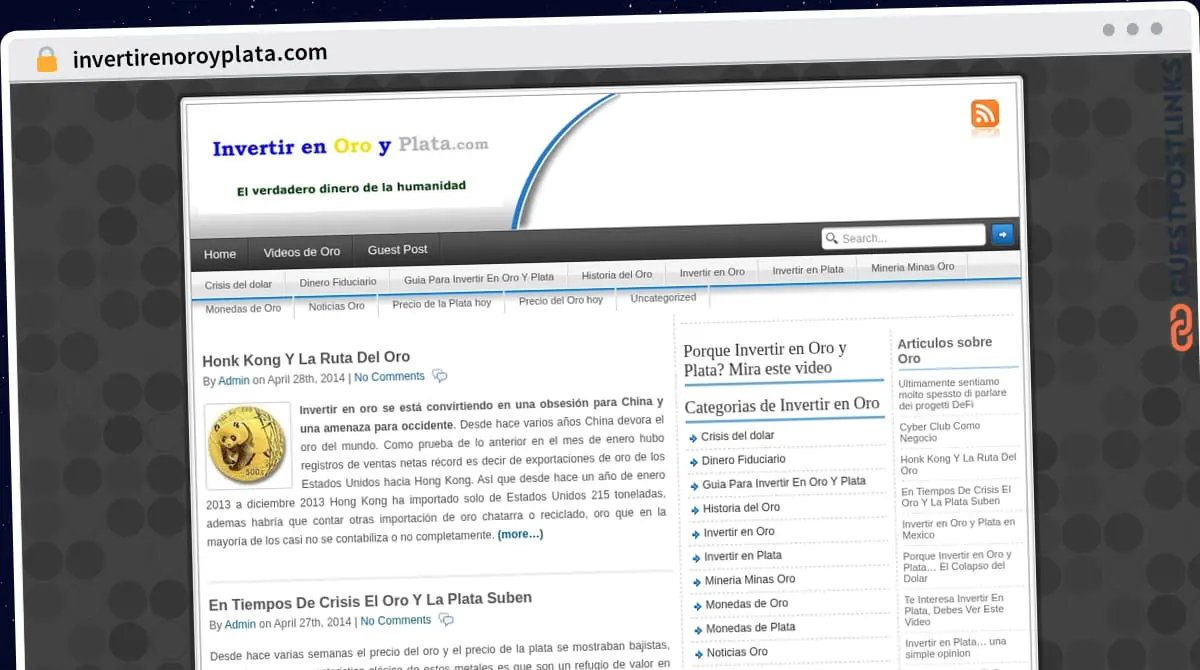Click the arrow bullet next to Historia del Oro category
The height and width of the screenshot is (670, 1200).
pos(693,510)
